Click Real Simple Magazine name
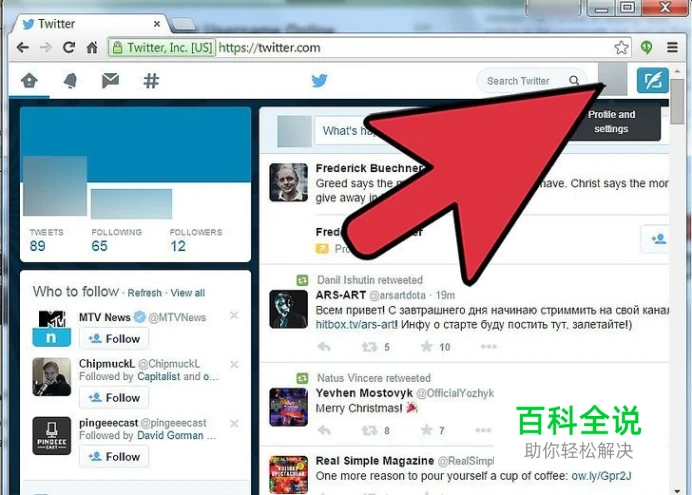Screen dimensions: 692x495 click(375, 461)
